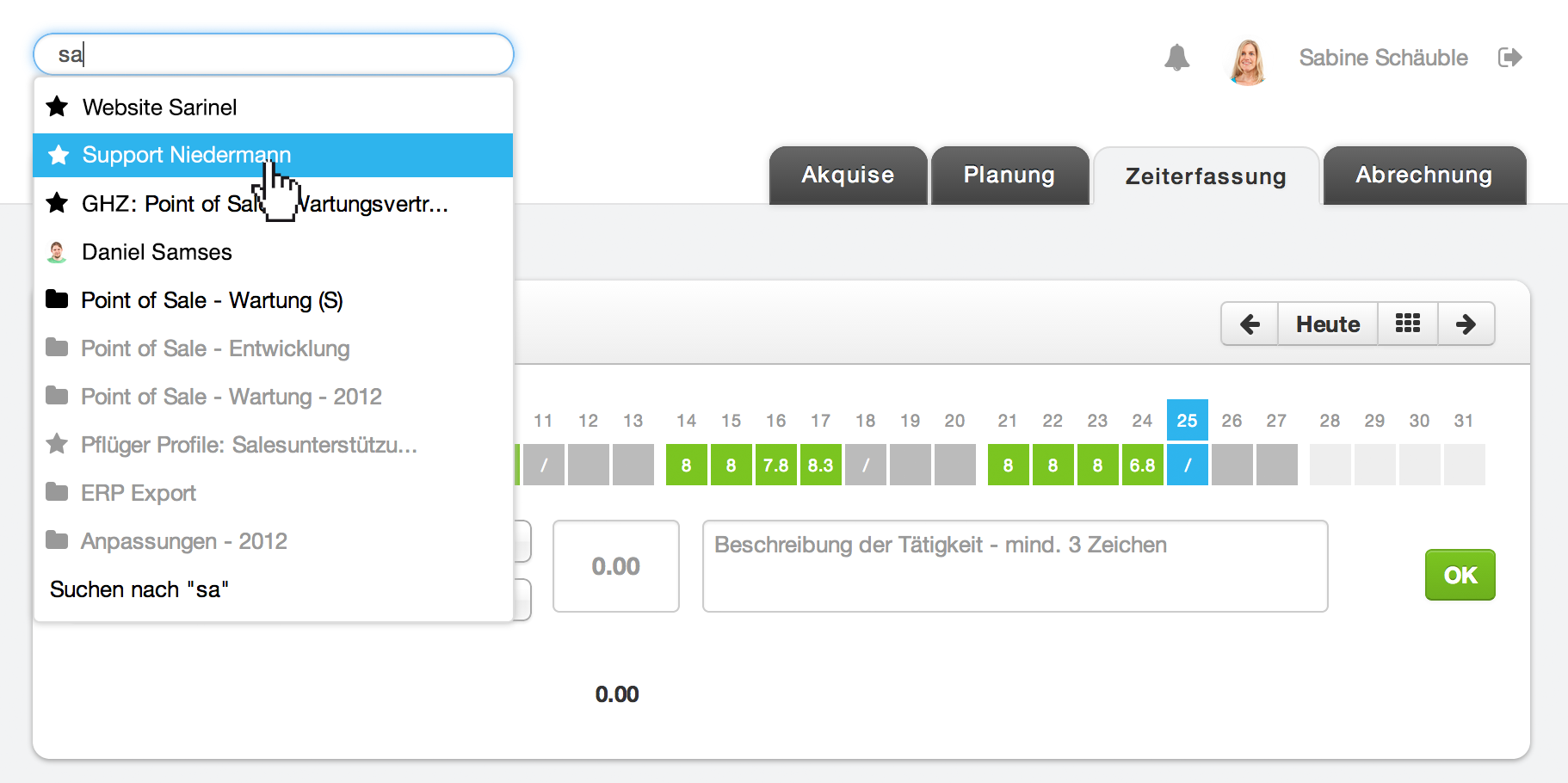Pick ERP Export folder from results

point(273,493)
